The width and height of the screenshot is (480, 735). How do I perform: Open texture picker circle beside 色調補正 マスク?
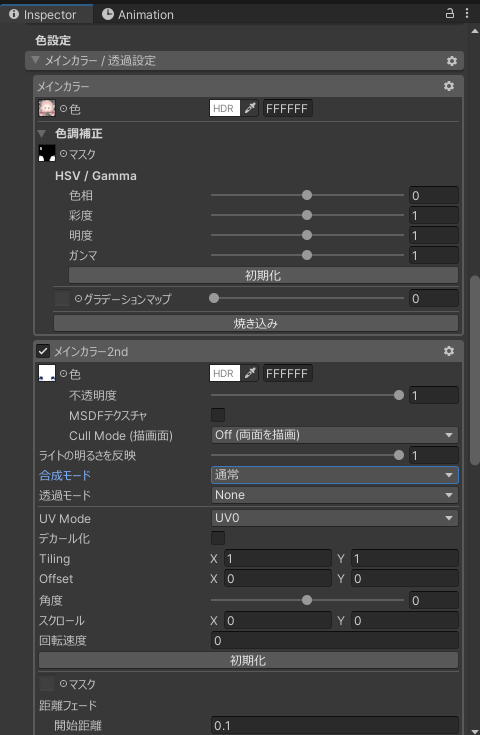coord(63,154)
